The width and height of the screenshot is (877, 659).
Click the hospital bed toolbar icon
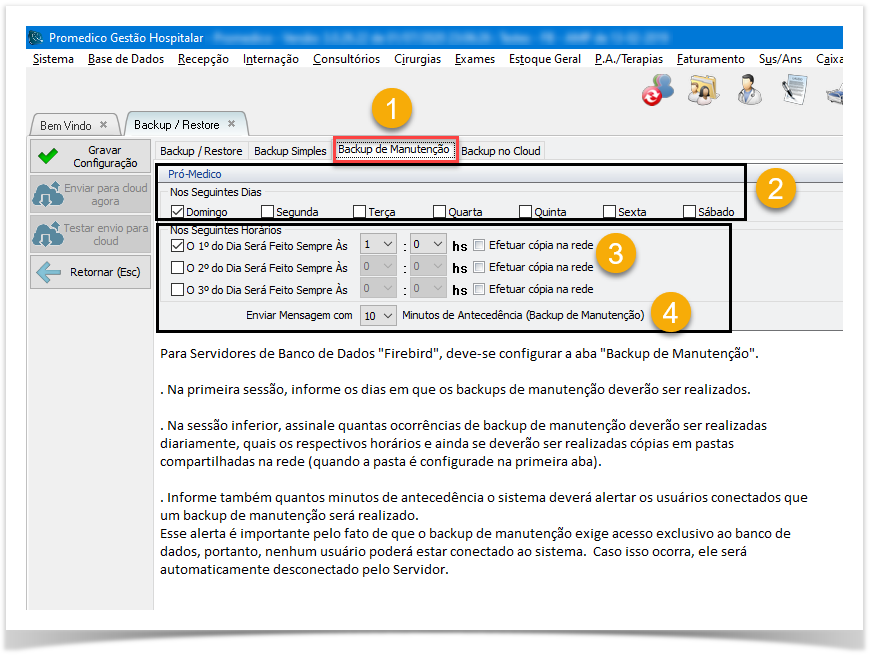[x=834, y=92]
